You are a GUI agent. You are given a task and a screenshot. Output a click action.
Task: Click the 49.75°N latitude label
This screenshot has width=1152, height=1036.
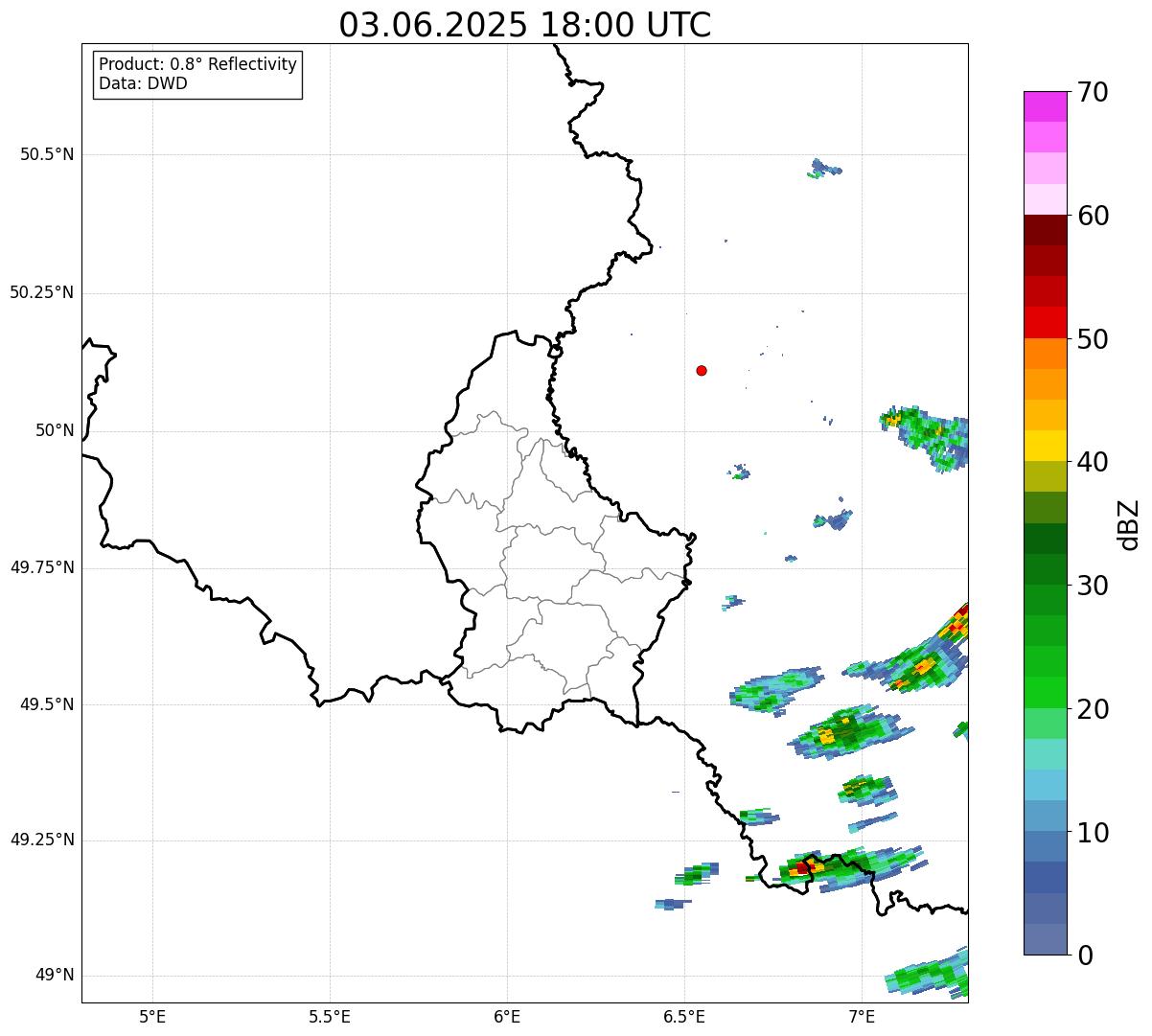(42, 568)
